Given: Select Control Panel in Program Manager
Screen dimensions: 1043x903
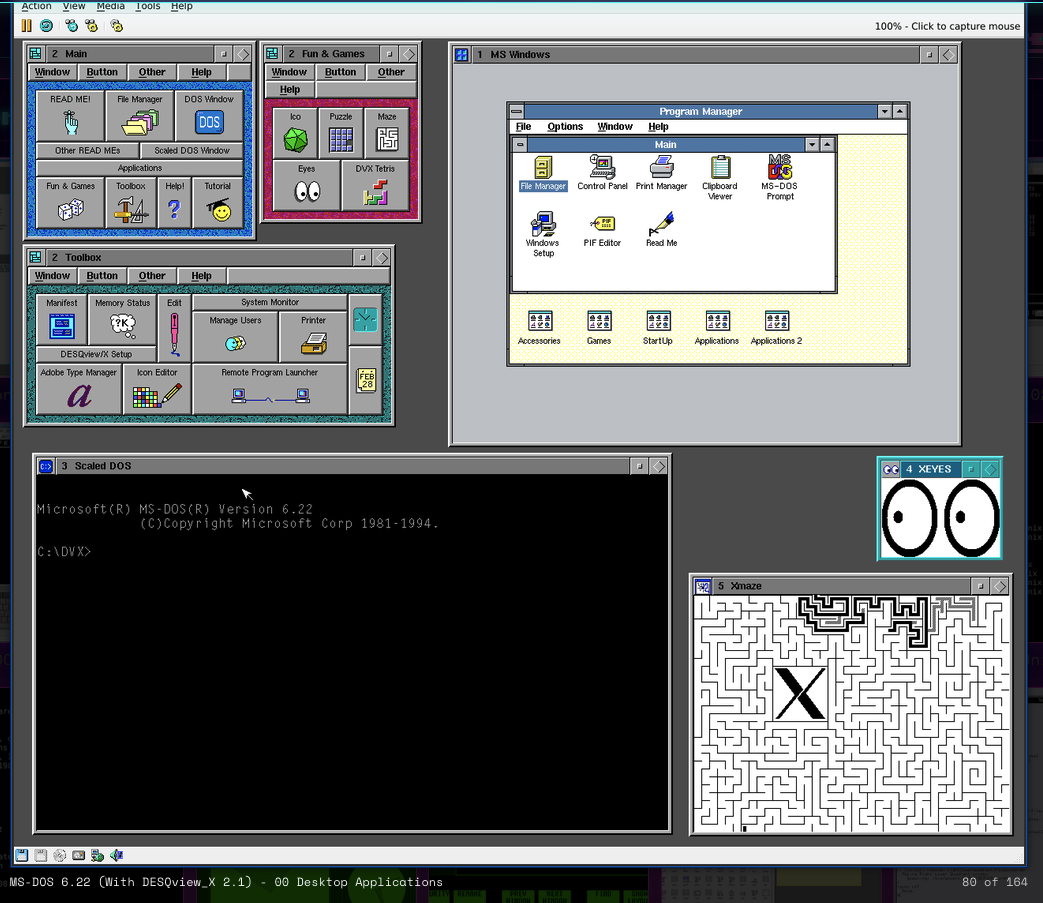Looking at the screenshot, I should (x=602, y=174).
